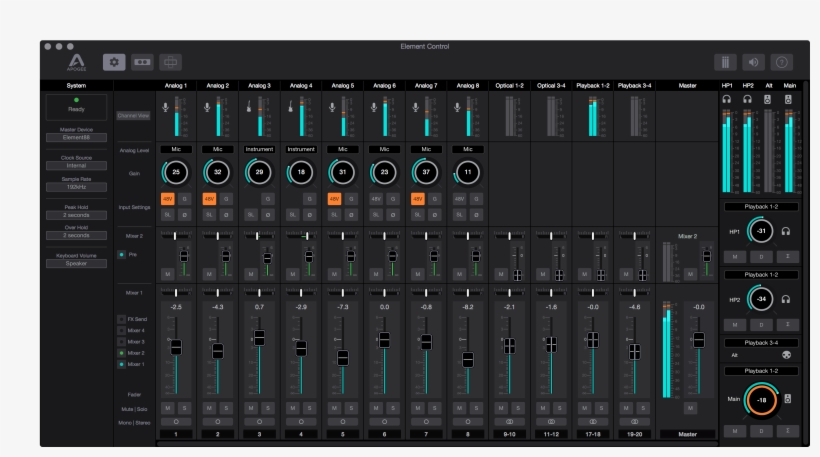Mute Analog 7 in Mixer 1
This screenshot has height=457, width=820.
[x=418, y=408]
